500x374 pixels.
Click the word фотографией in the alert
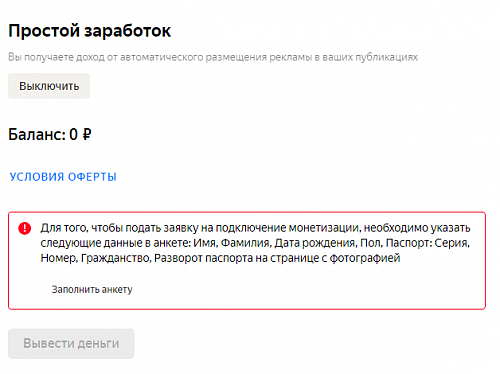click(x=365, y=258)
